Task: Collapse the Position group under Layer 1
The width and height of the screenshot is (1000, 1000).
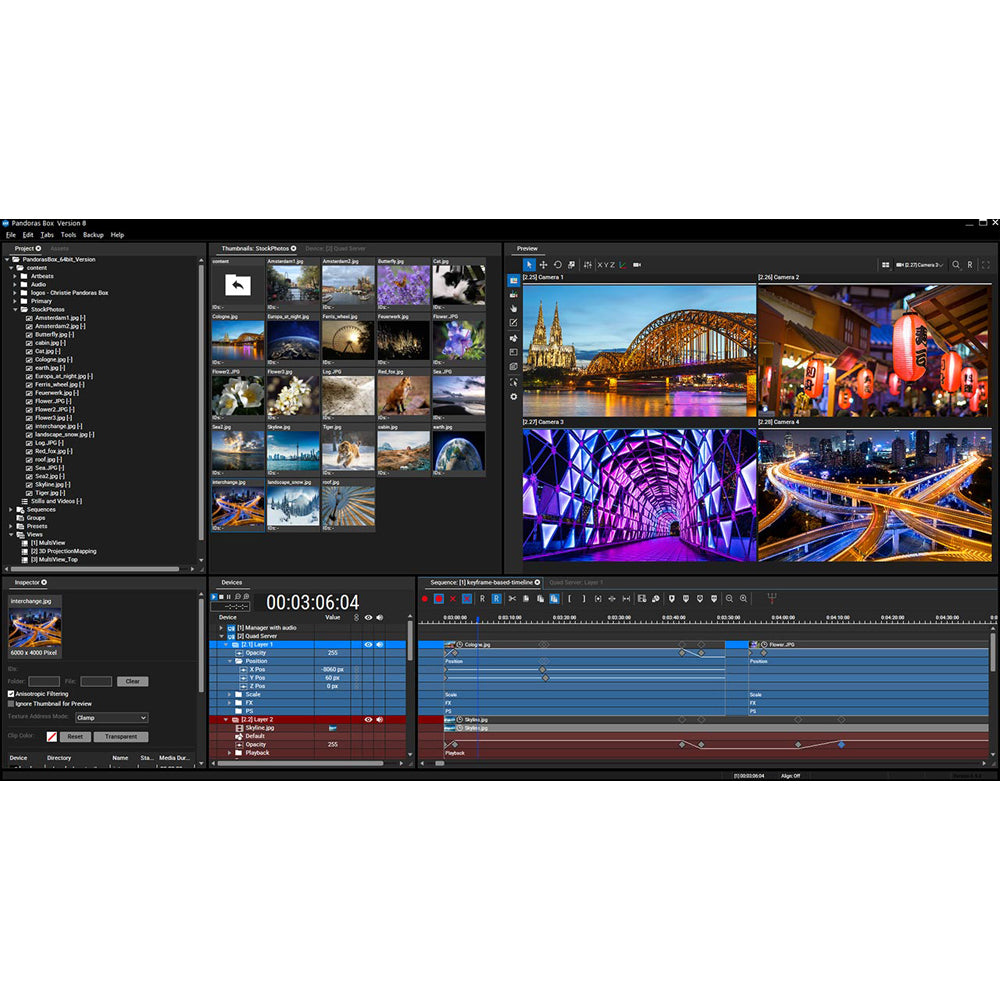Action: 230,660
